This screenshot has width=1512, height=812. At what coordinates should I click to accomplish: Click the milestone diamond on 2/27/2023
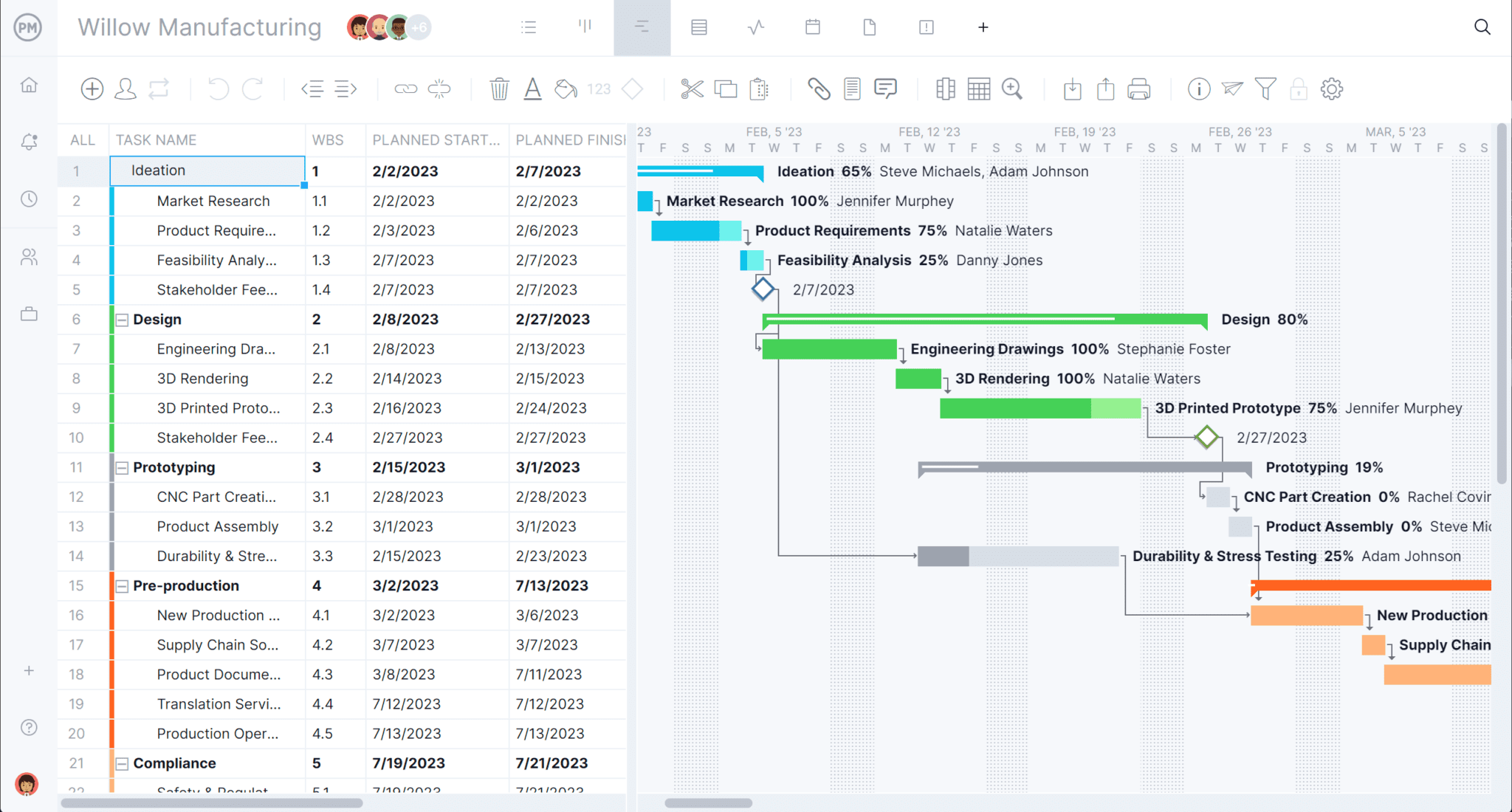point(1207,437)
